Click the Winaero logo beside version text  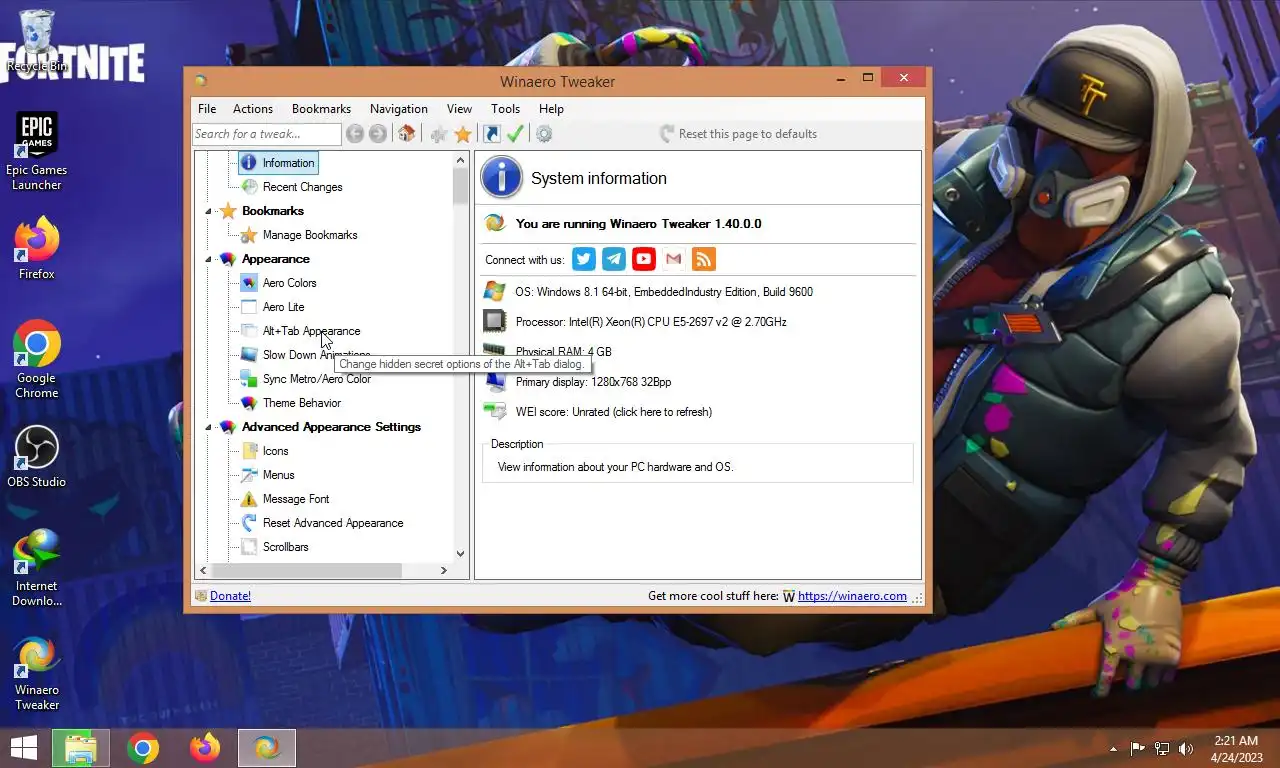[494, 223]
